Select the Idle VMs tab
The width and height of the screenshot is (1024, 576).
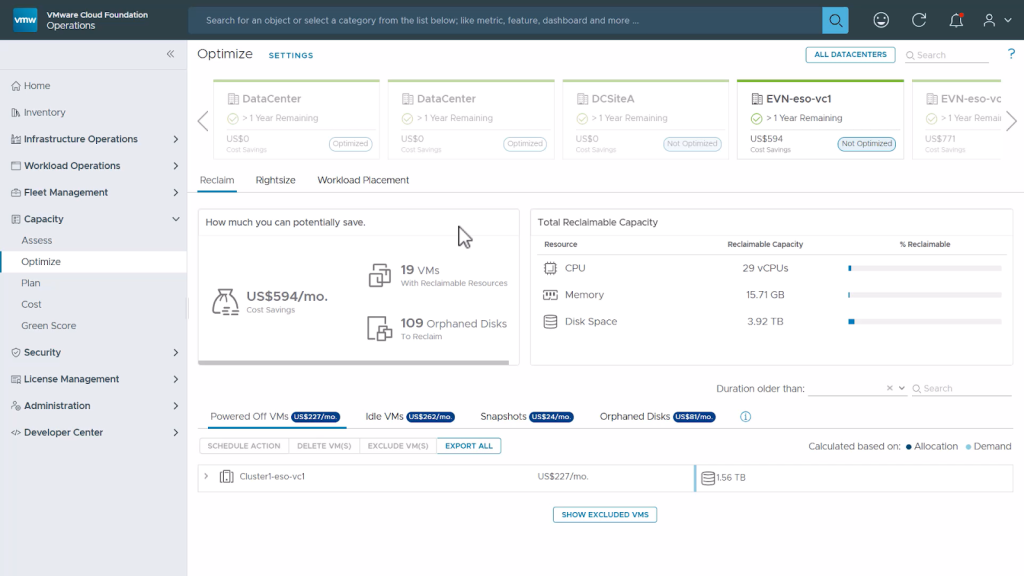coord(385,417)
